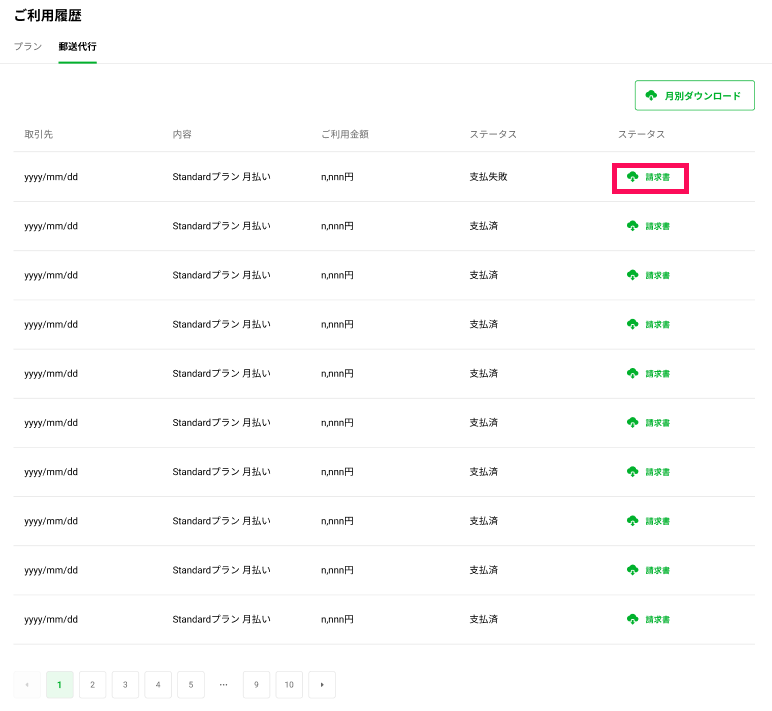The height and width of the screenshot is (711, 772).
Task: Jump to page 5 in pagination
Action: click(190, 685)
